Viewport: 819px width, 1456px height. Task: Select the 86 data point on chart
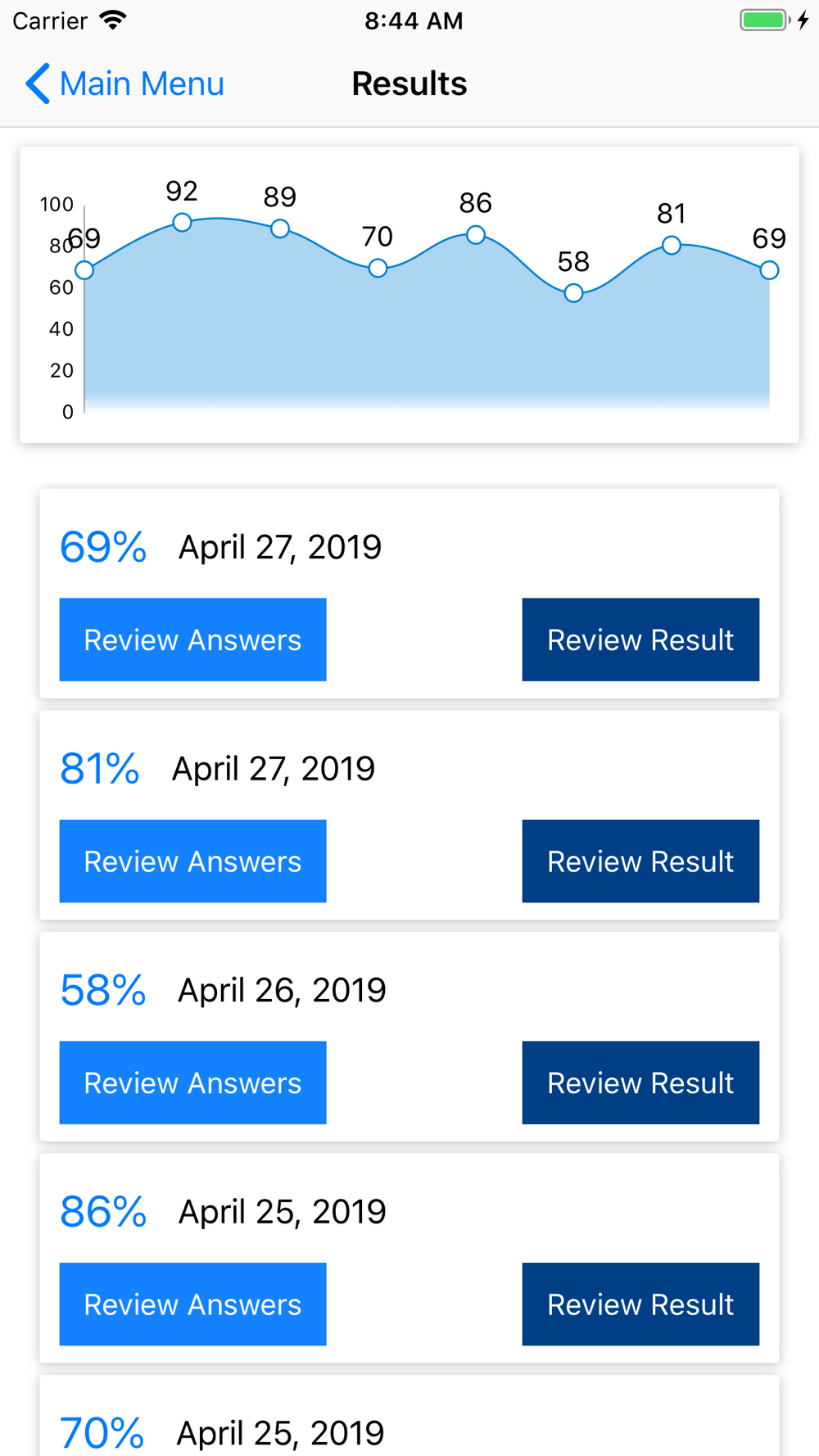click(476, 235)
